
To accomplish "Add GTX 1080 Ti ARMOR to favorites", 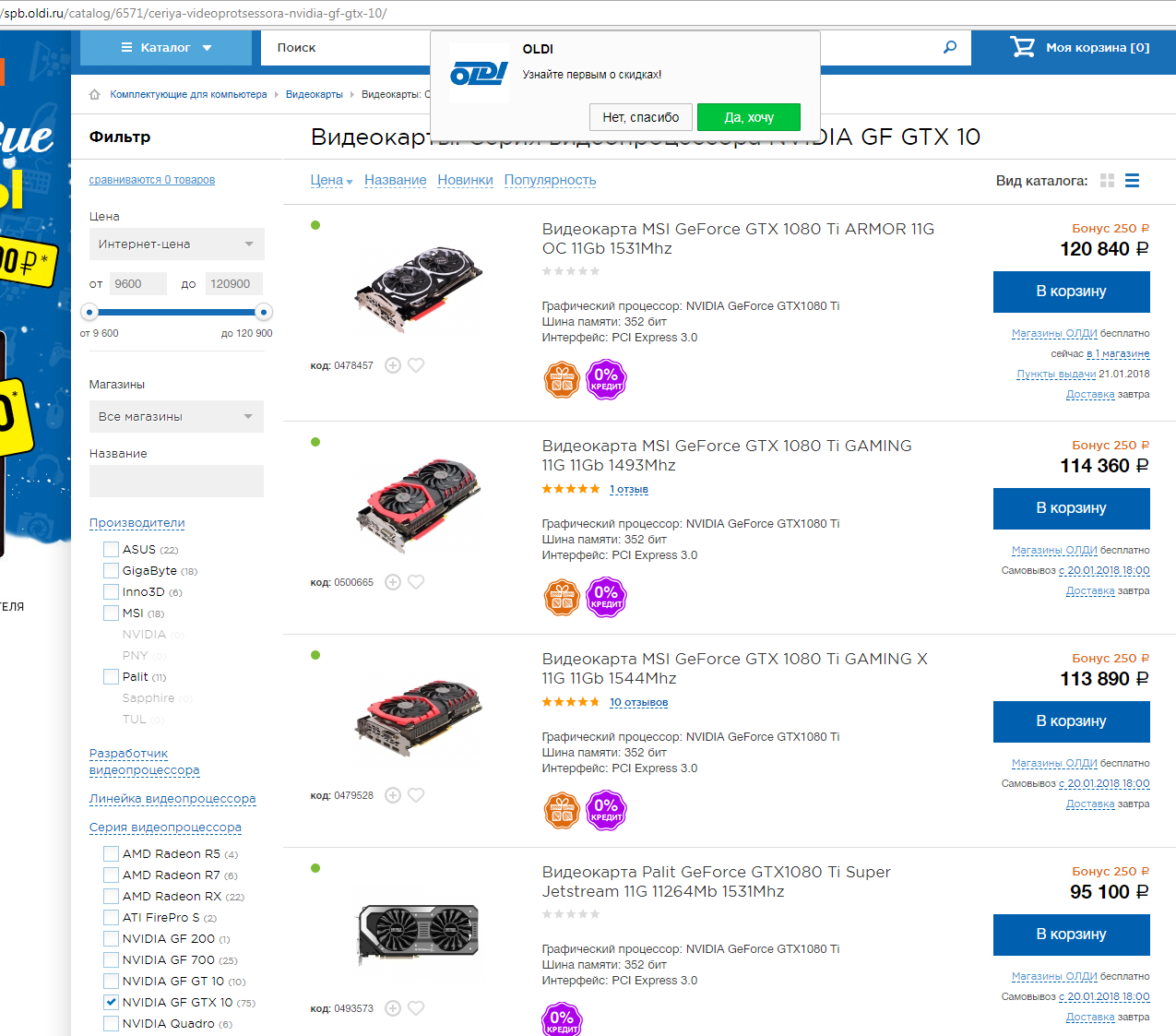I will pyautogui.click(x=416, y=365).
